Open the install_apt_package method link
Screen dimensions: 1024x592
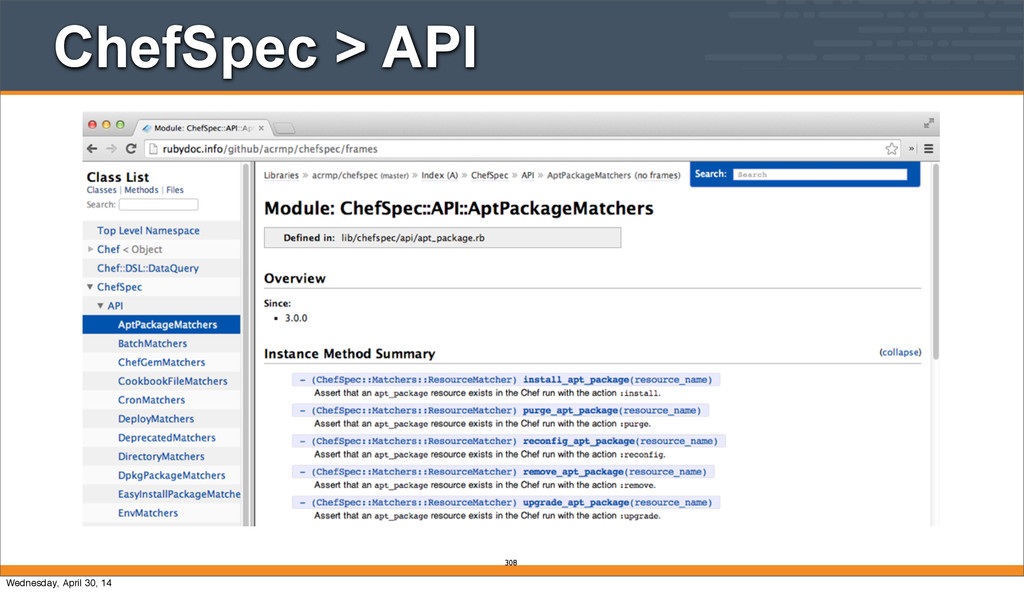coord(576,380)
